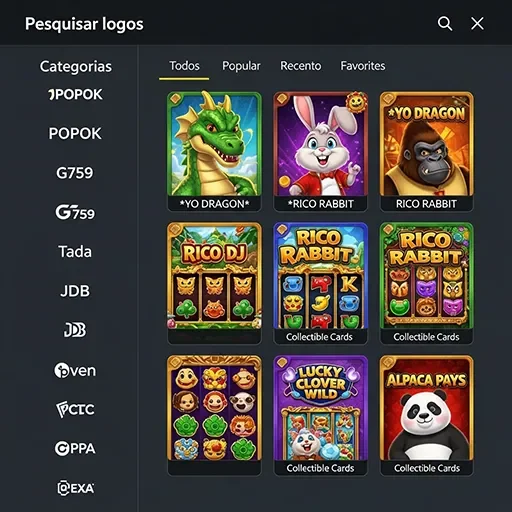Open the gorilla YO DRAGON card
This screenshot has width=512, height=512.
point(426,152)
